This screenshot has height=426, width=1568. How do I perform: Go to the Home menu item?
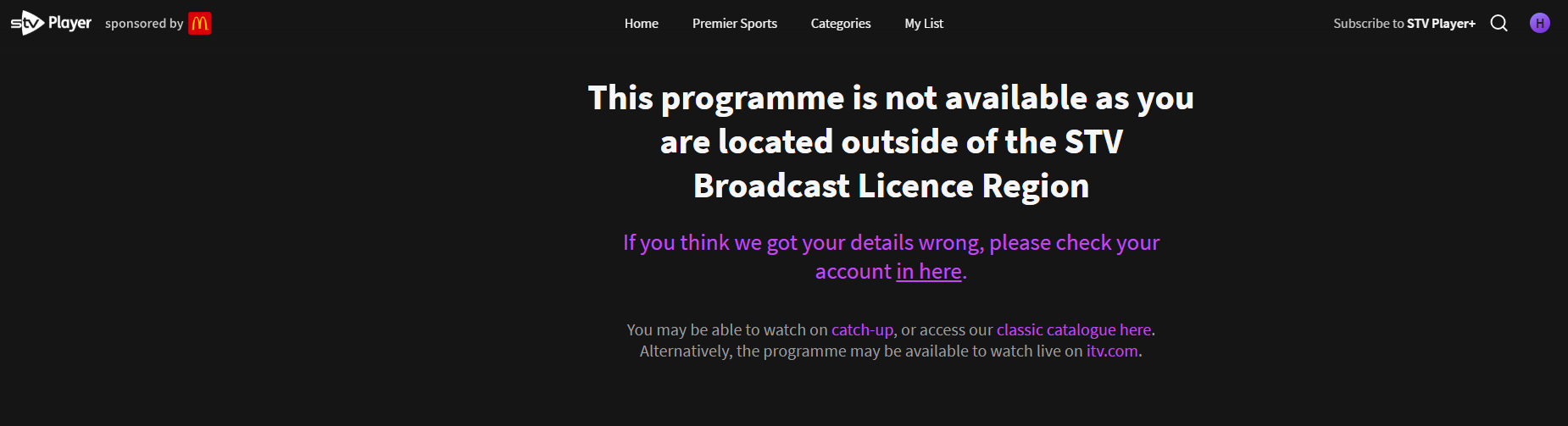click(x=642, y=24)
